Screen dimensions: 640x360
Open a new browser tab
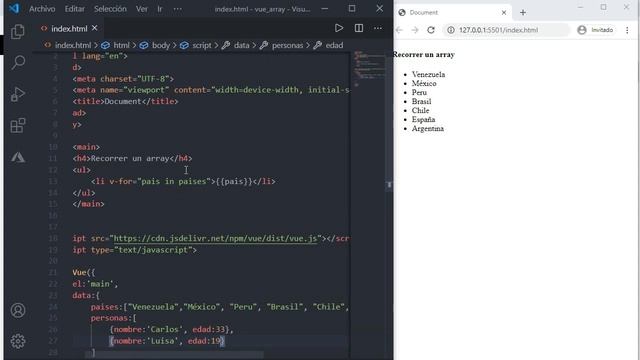click(x=523, y=13)
